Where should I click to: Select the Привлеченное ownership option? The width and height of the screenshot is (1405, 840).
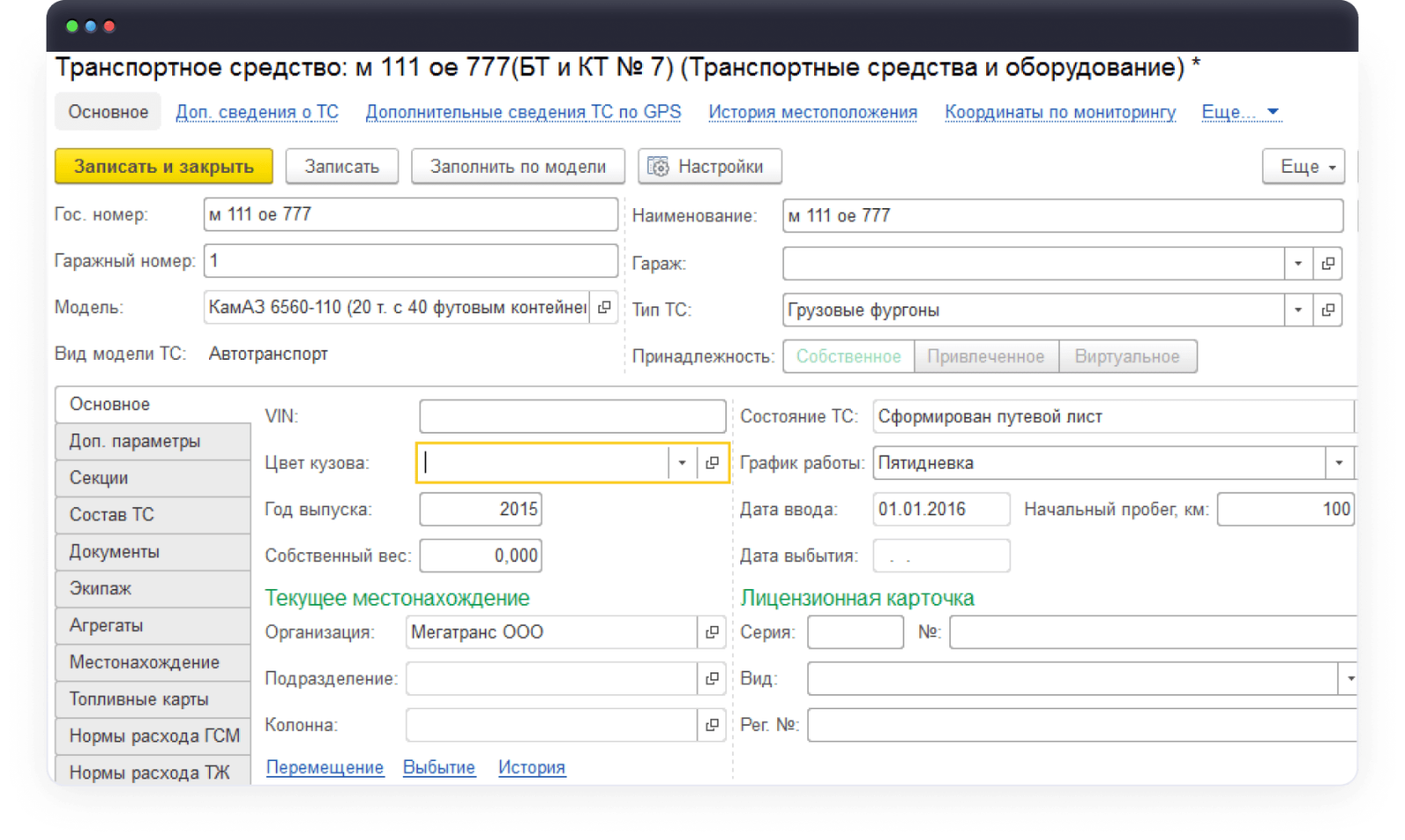pos(985,356)
